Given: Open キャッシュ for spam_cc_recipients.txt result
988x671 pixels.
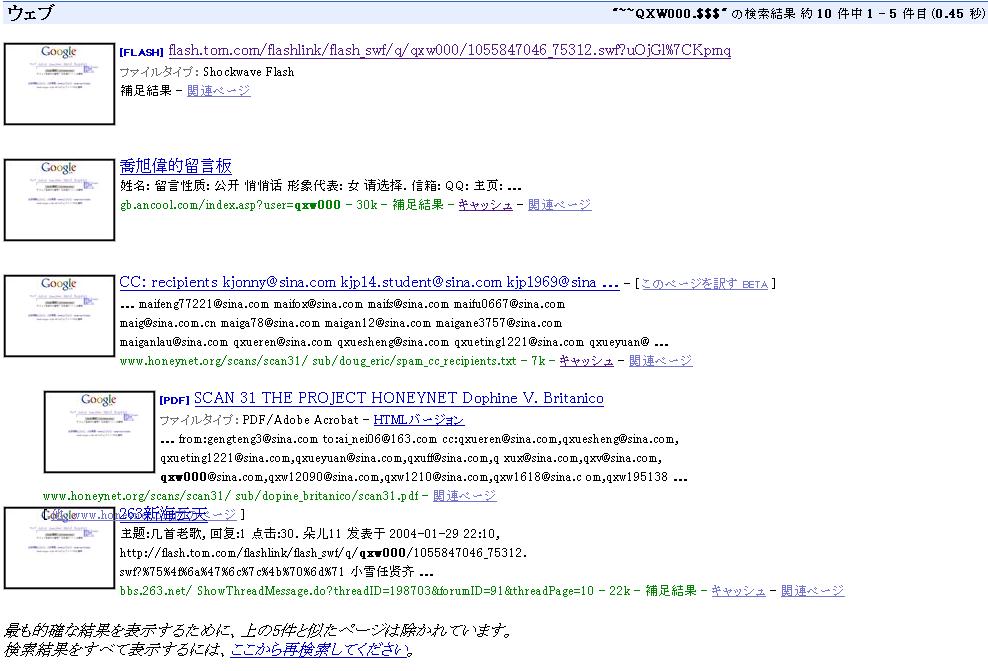Looking at the screenshot, I should click(x=586, y=361).
